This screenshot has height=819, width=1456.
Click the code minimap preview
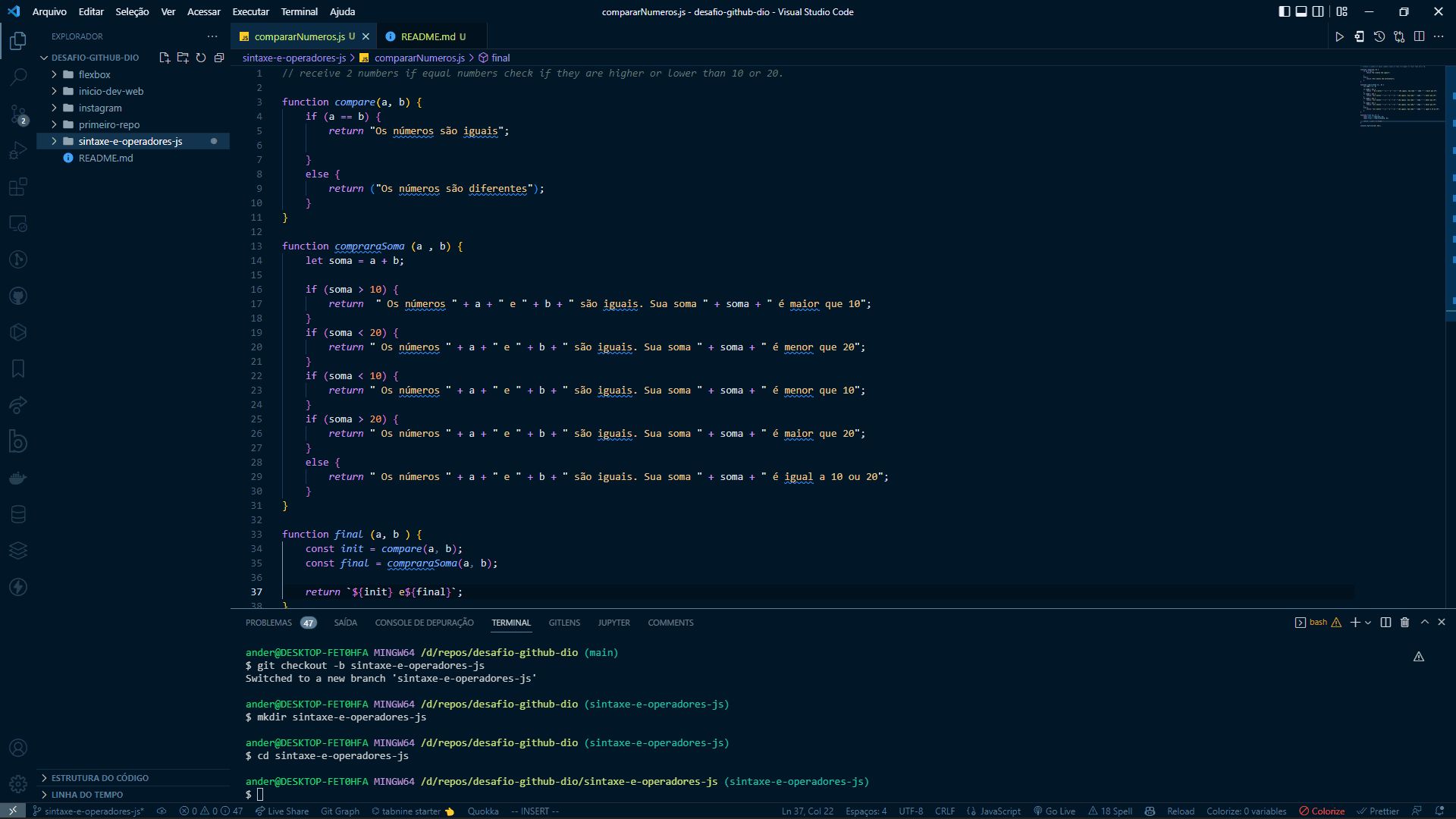coord(1400,96)
